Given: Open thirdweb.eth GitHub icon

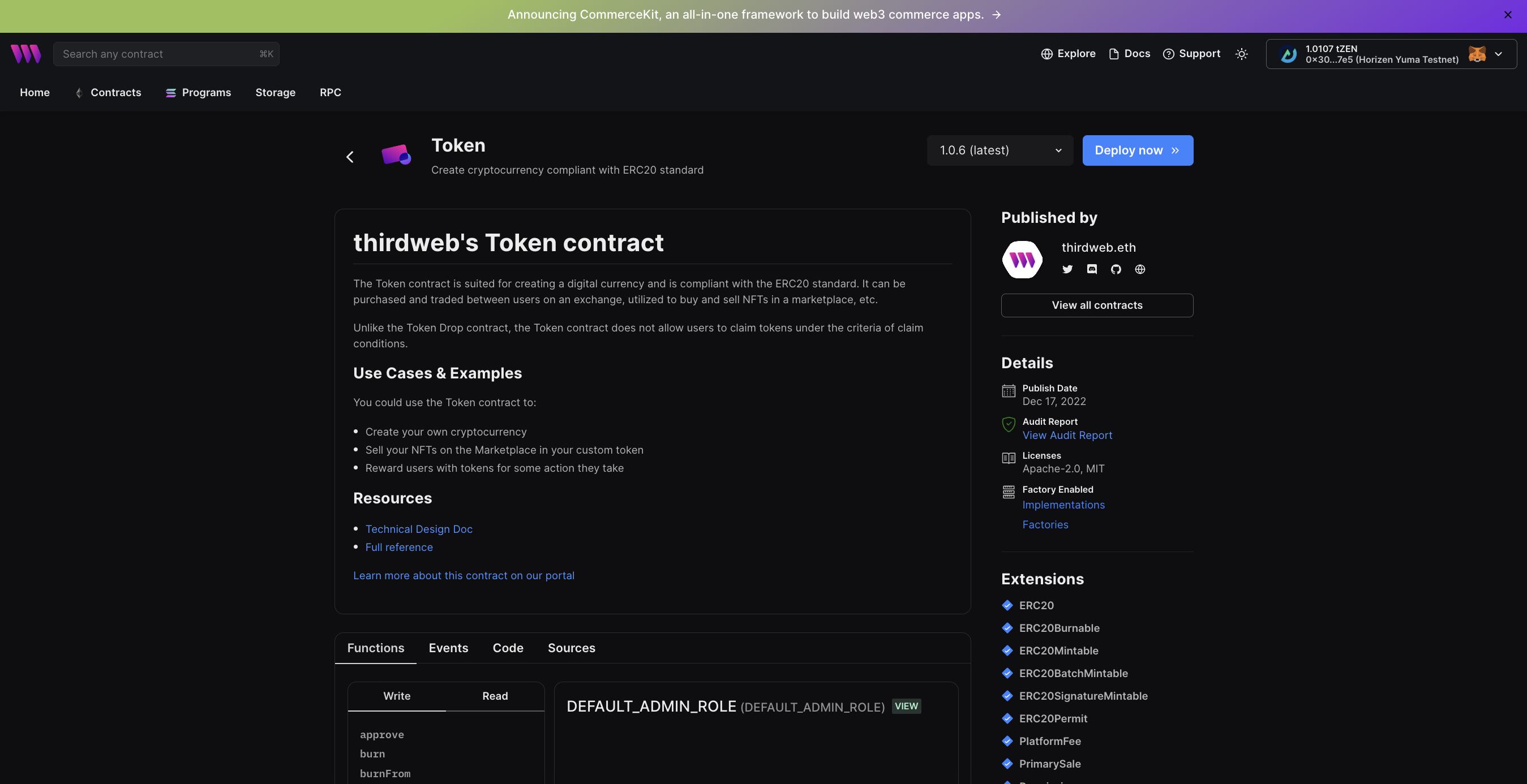Looking at the screenshot, I should click(x=1116, y=270).
